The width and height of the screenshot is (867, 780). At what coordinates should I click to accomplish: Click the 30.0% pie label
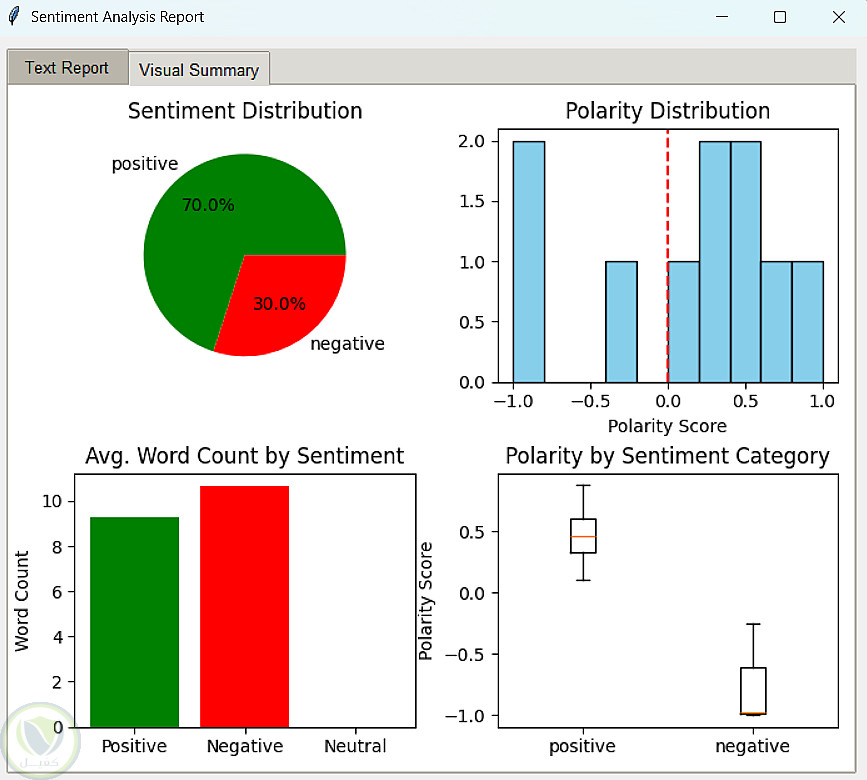tap(279, 303)
